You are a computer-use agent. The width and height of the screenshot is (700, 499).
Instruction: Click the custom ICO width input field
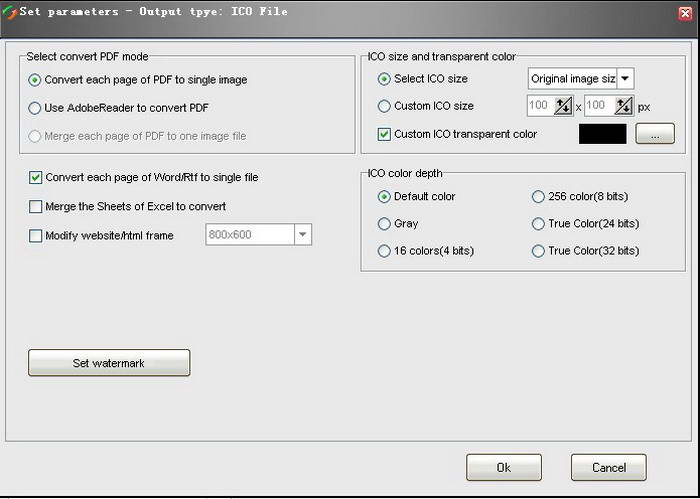(540, 106)
